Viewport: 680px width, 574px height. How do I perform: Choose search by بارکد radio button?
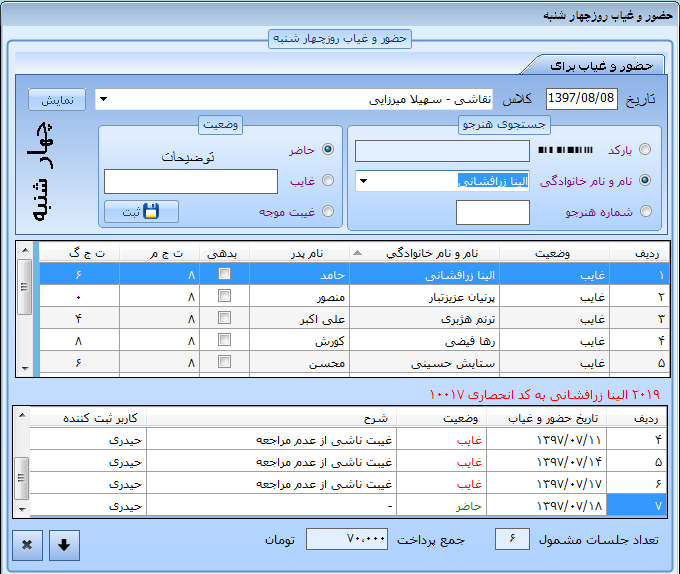coord(645,150)
